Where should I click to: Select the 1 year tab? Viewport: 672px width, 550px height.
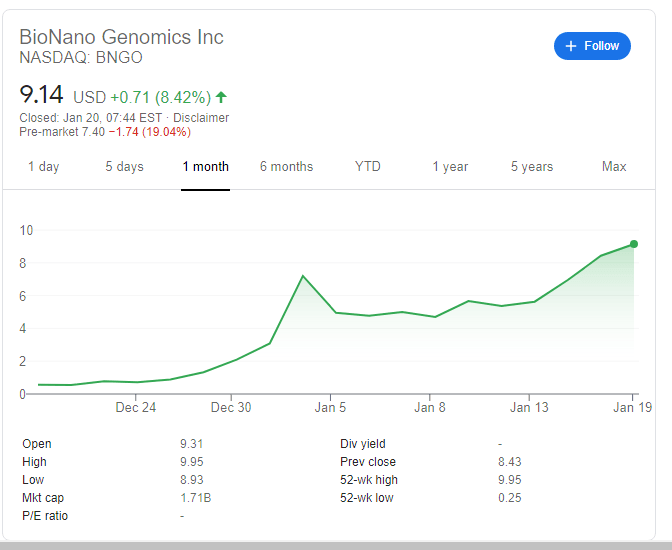450,167
